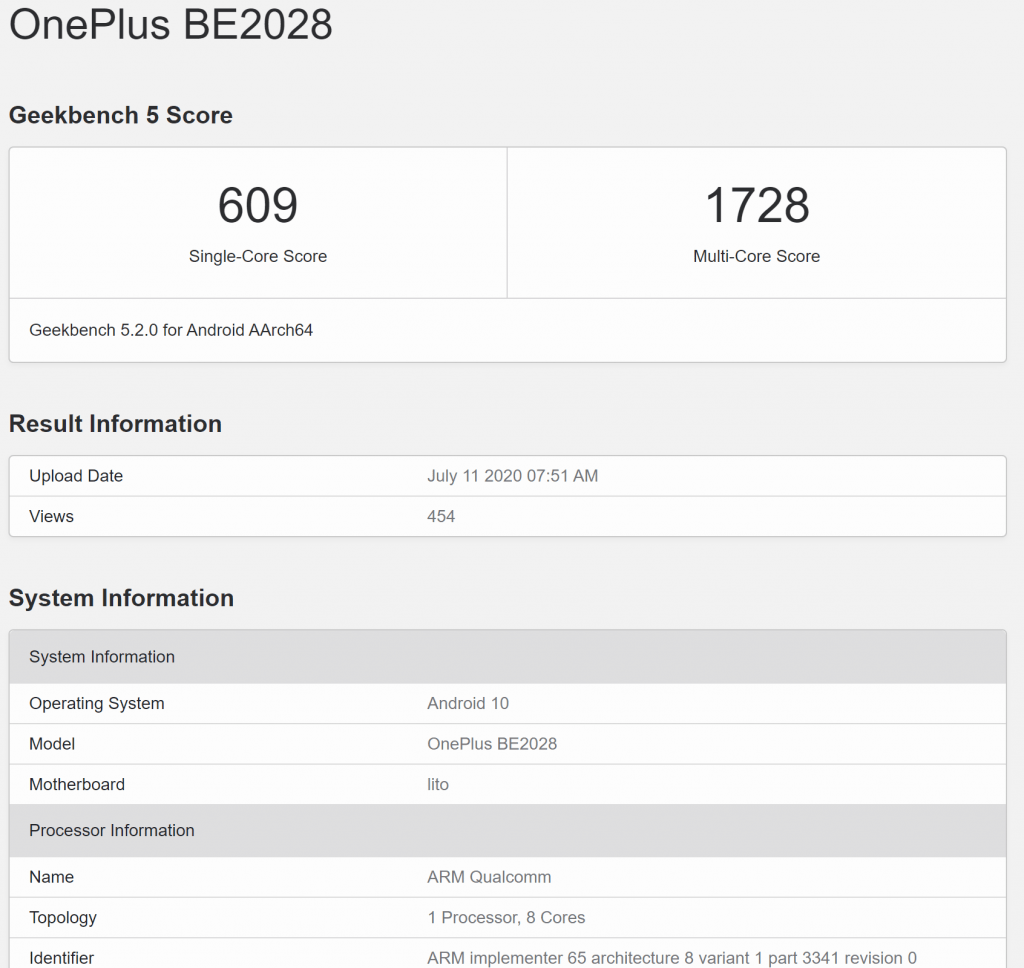
Task: Select Geekbench 5.2.0 for Android AArch64 text
Action: point(171,330)
